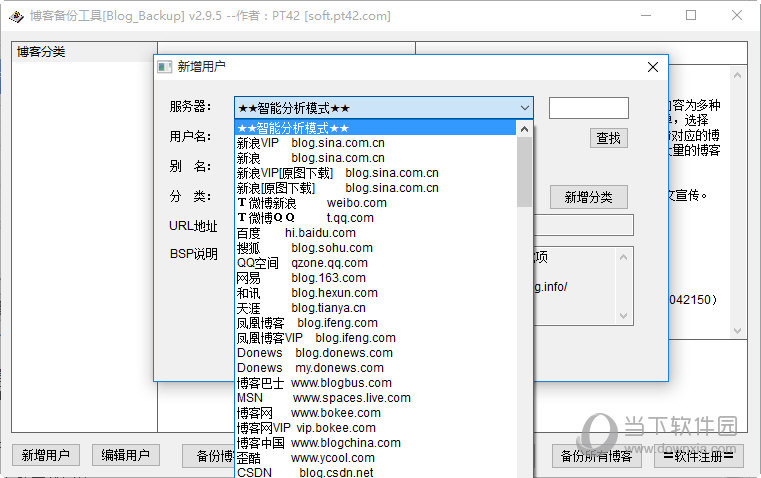Click the 新增用户 dialog window icon

tap(165, 66)
